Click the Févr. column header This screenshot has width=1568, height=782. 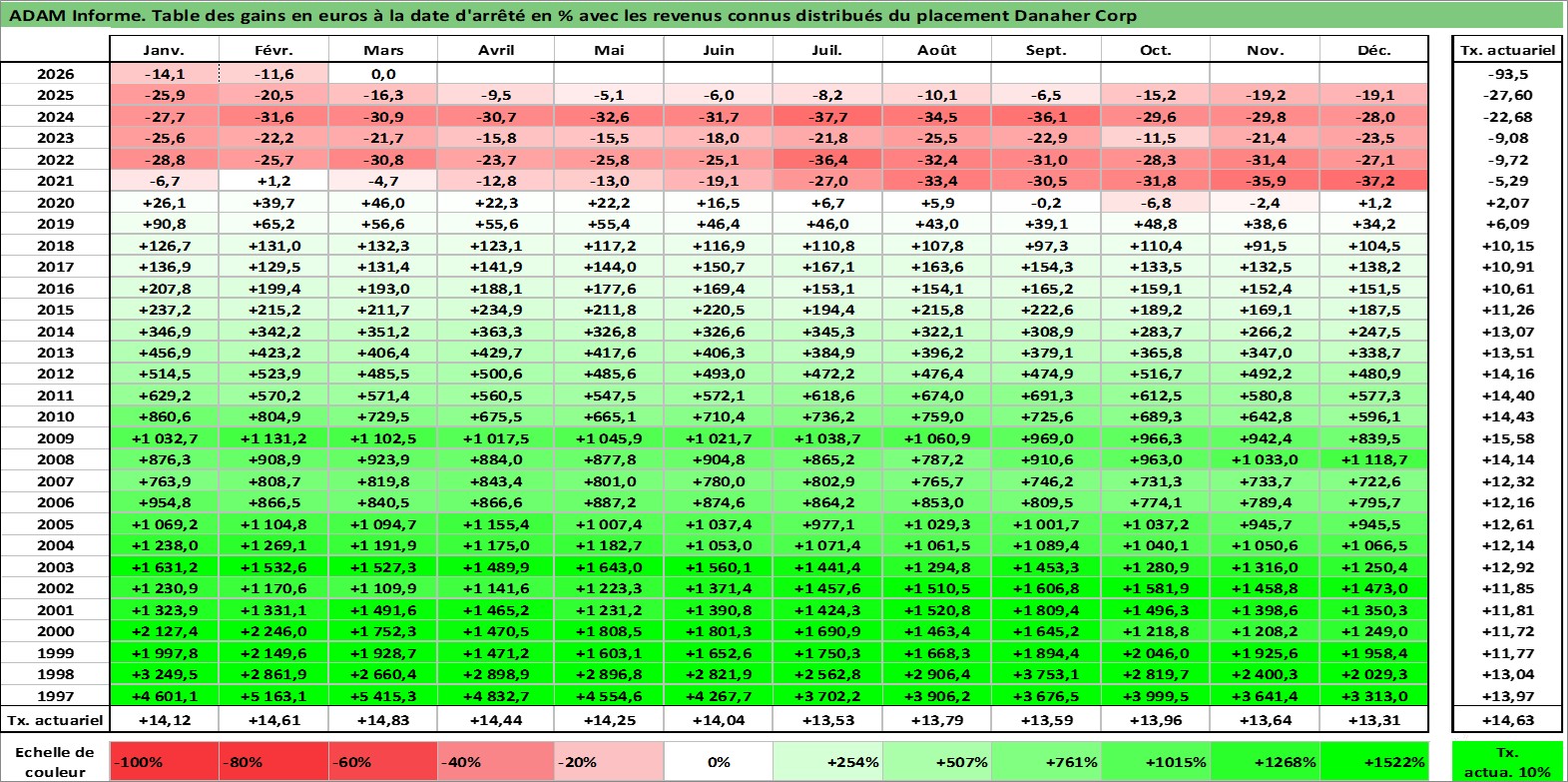[273, 50]
